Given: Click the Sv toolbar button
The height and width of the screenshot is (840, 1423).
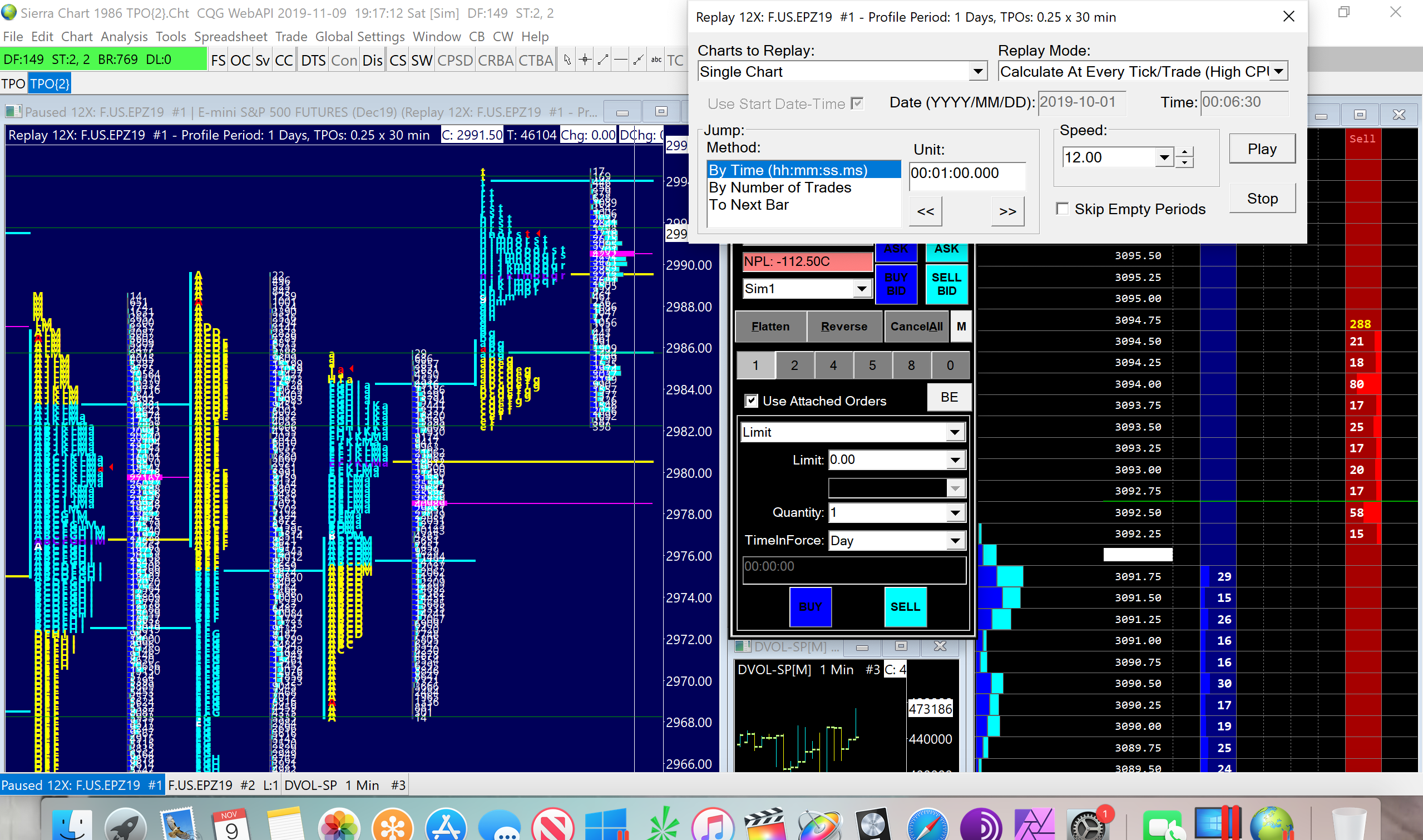Looking at the screenshot, I should click(x=262, y=60).
